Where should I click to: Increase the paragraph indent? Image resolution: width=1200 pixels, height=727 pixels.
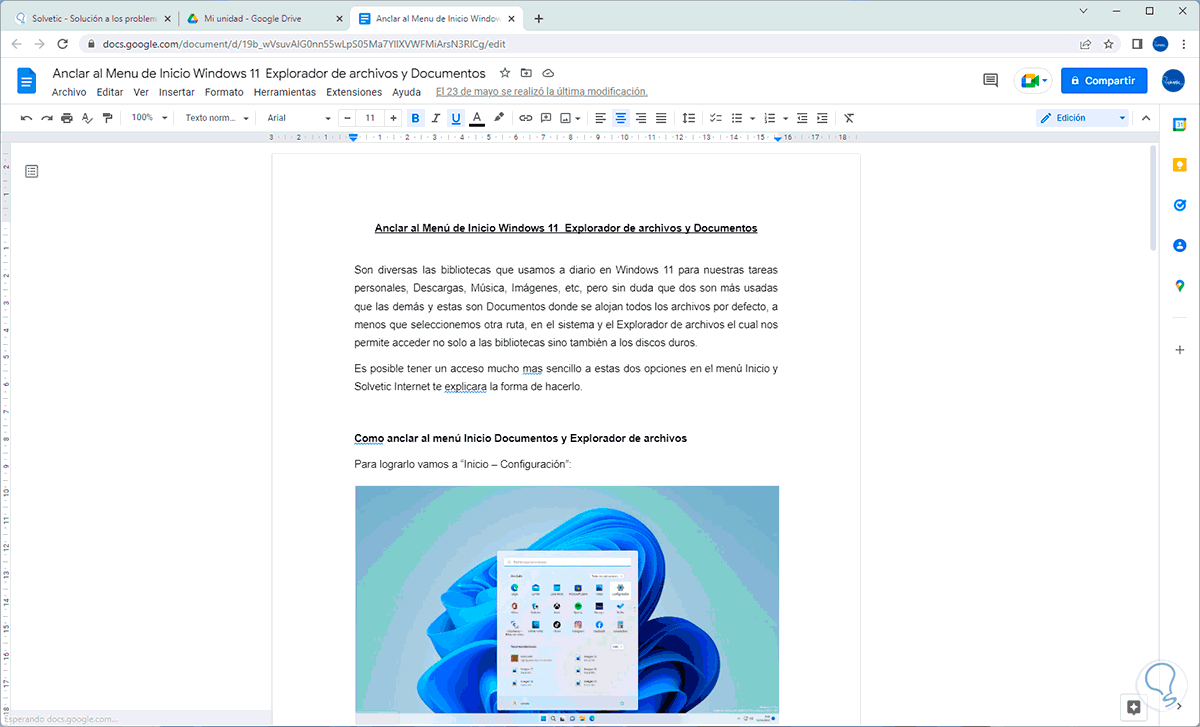coord(822,118)
